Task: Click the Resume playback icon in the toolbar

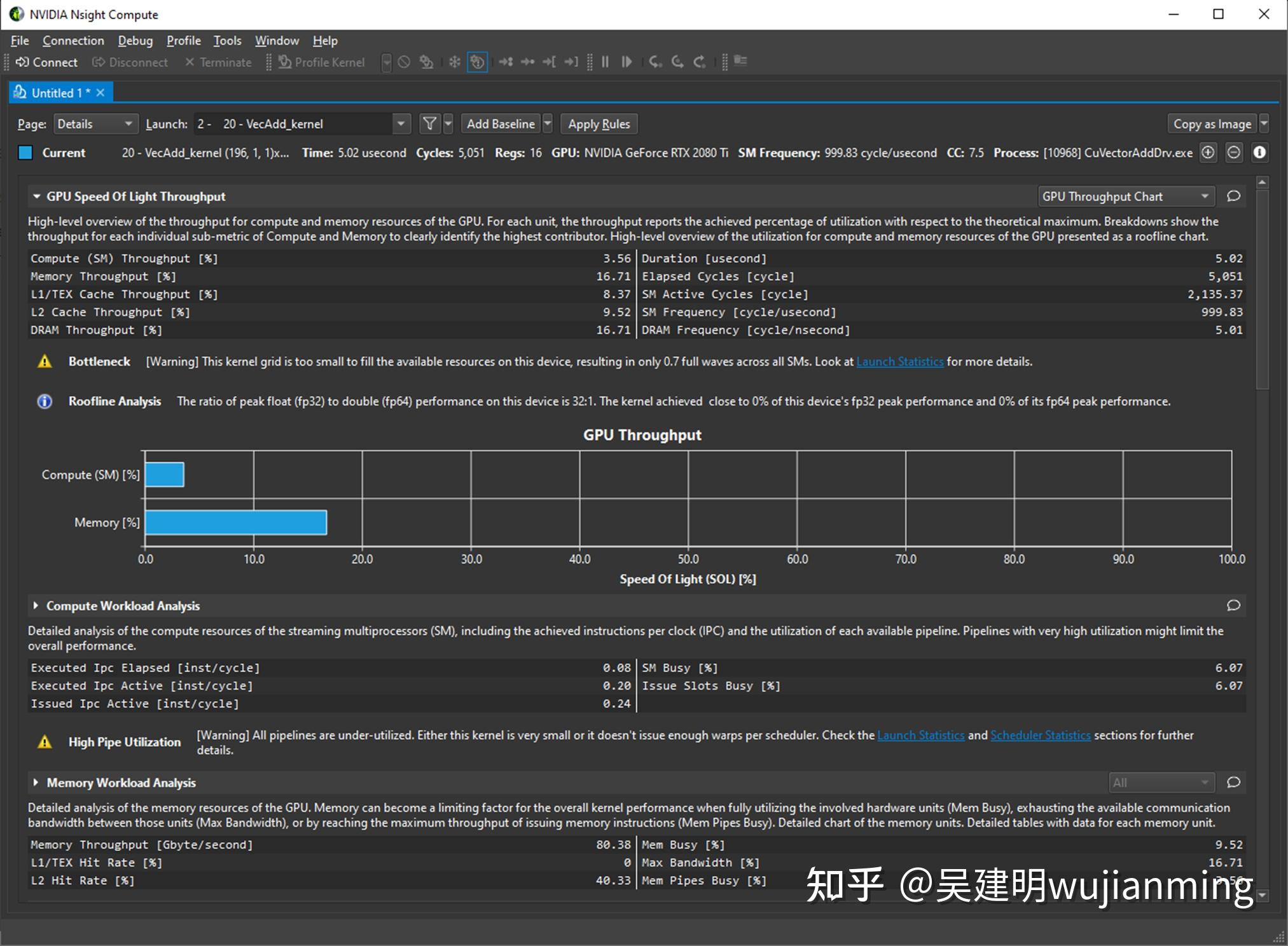Action: coord(627,62)
